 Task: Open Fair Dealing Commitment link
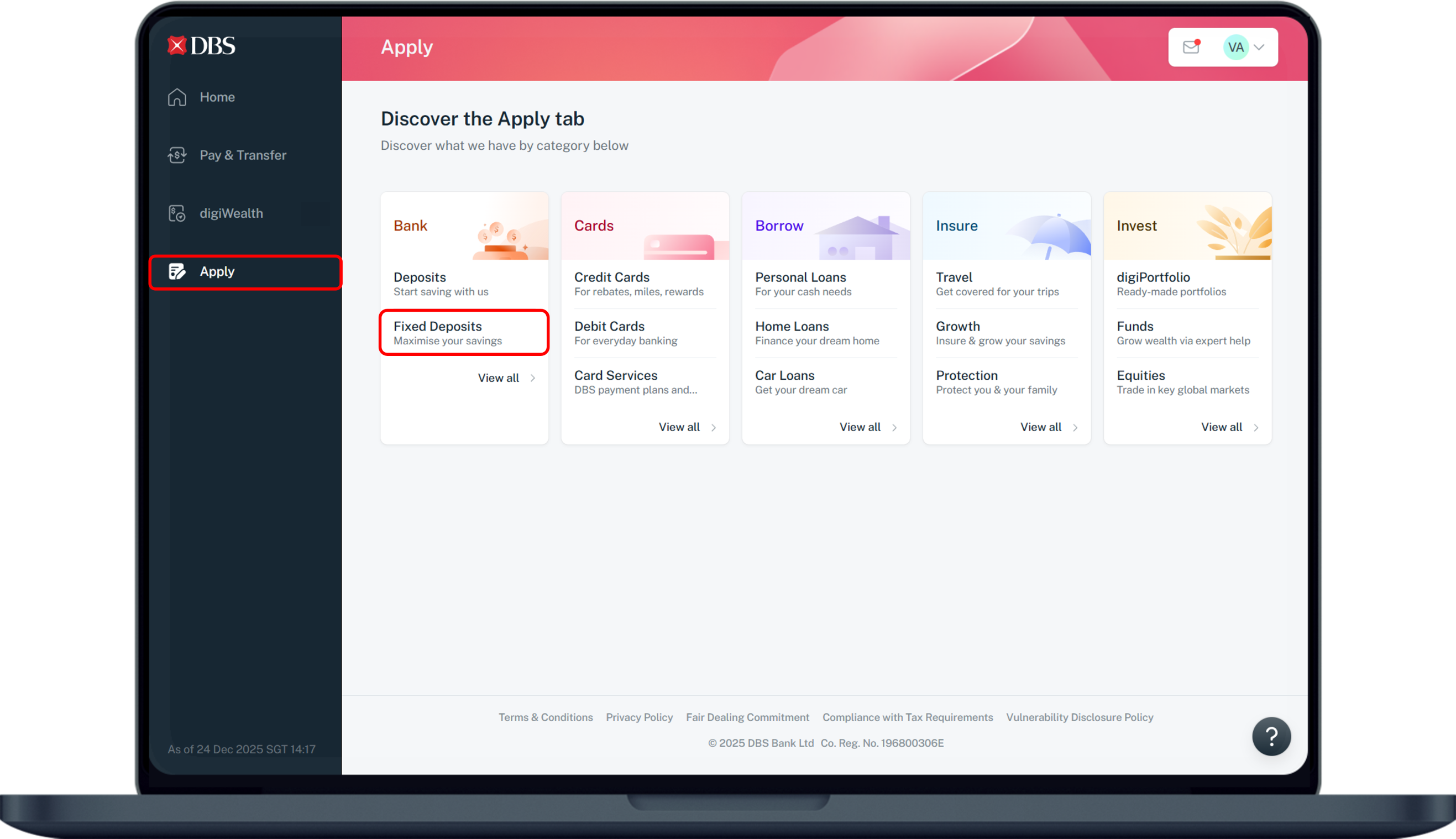748,717
